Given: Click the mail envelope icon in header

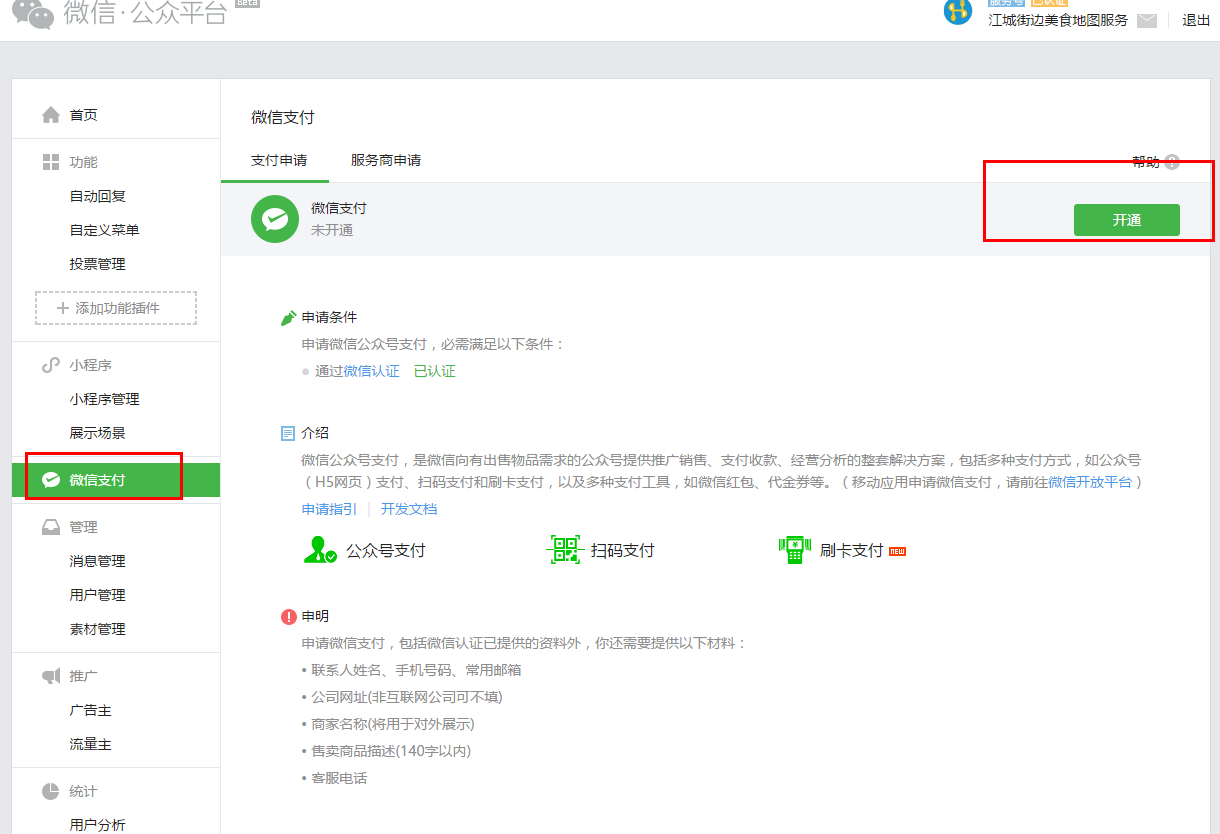Looking at the screenshot, I should [1146, 21].
